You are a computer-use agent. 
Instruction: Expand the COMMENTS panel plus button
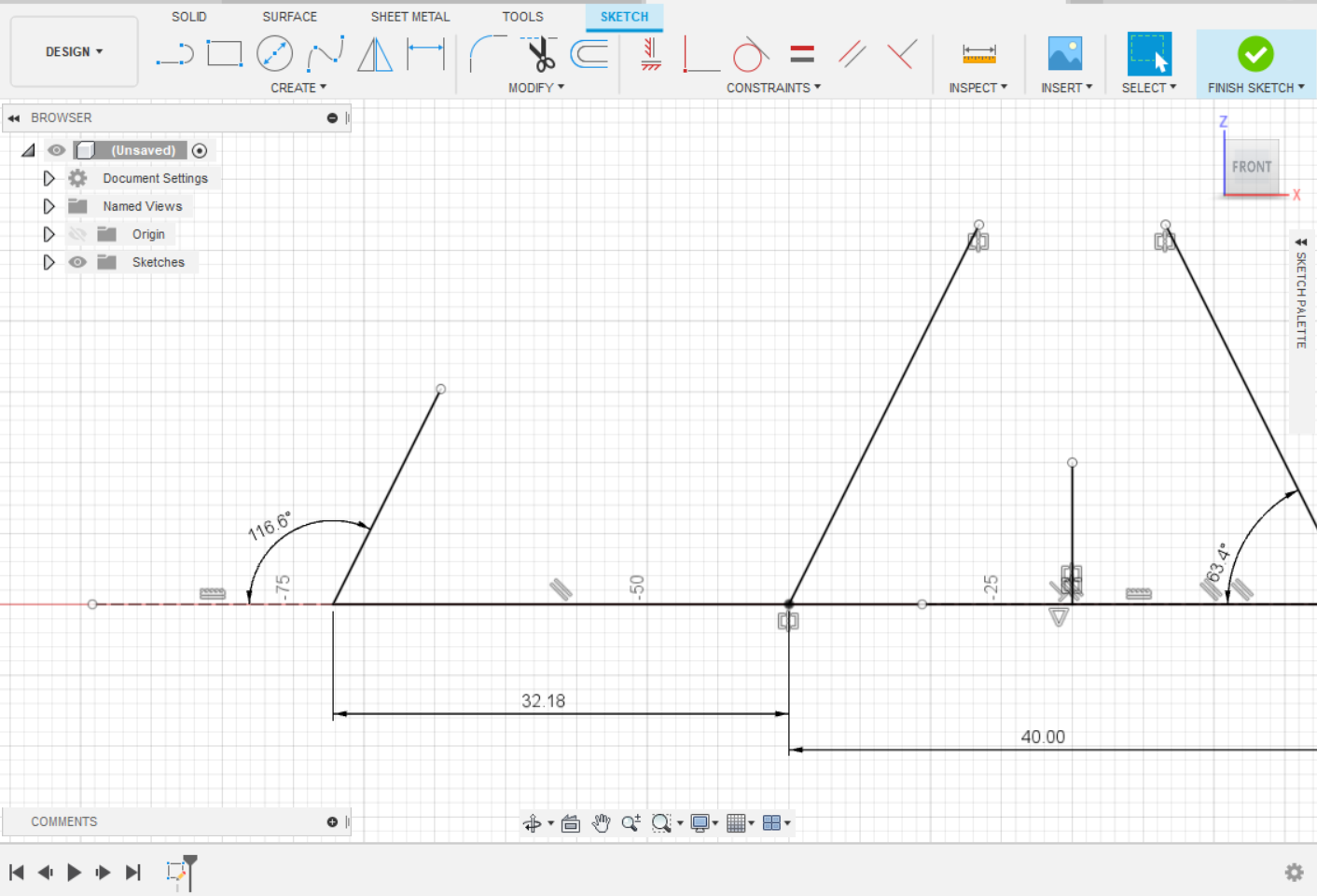(x=332, y=821)
